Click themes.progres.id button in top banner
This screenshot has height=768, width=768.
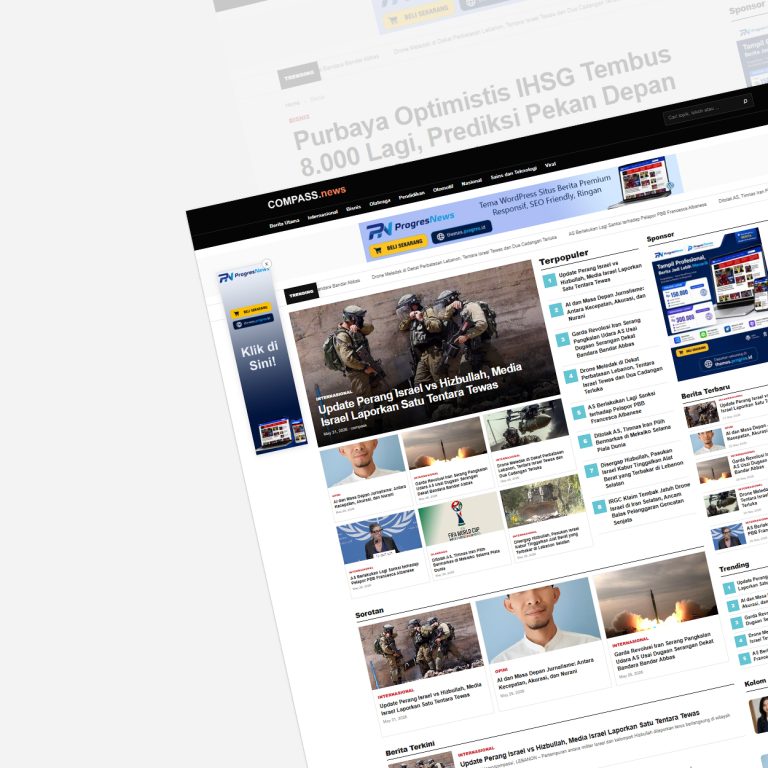coord(461,231)
